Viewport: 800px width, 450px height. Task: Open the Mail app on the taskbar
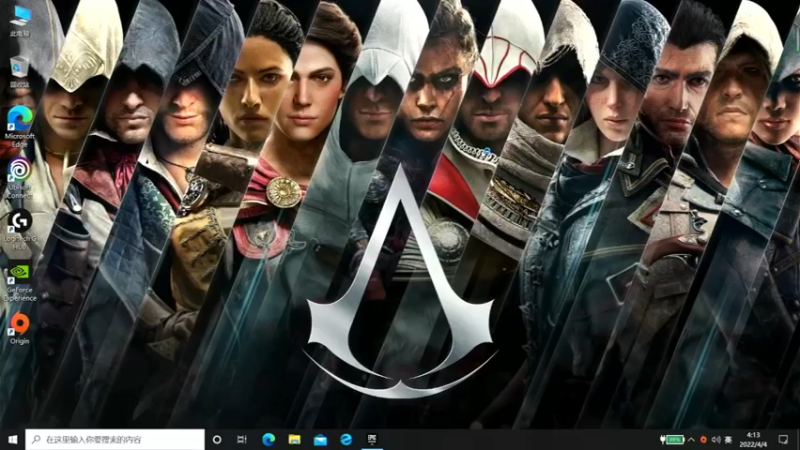click(x=320, y=439)
